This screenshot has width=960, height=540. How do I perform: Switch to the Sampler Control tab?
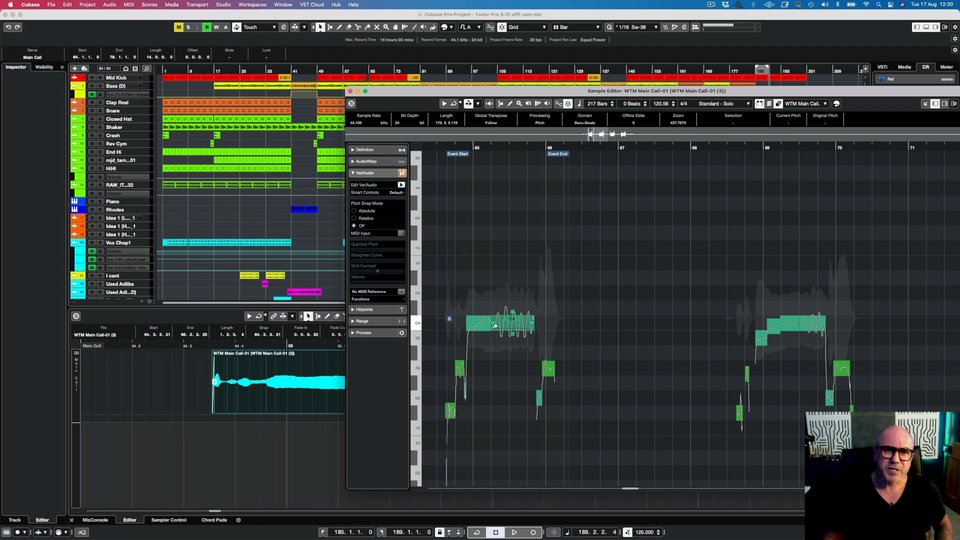click(x=168, y=520)
